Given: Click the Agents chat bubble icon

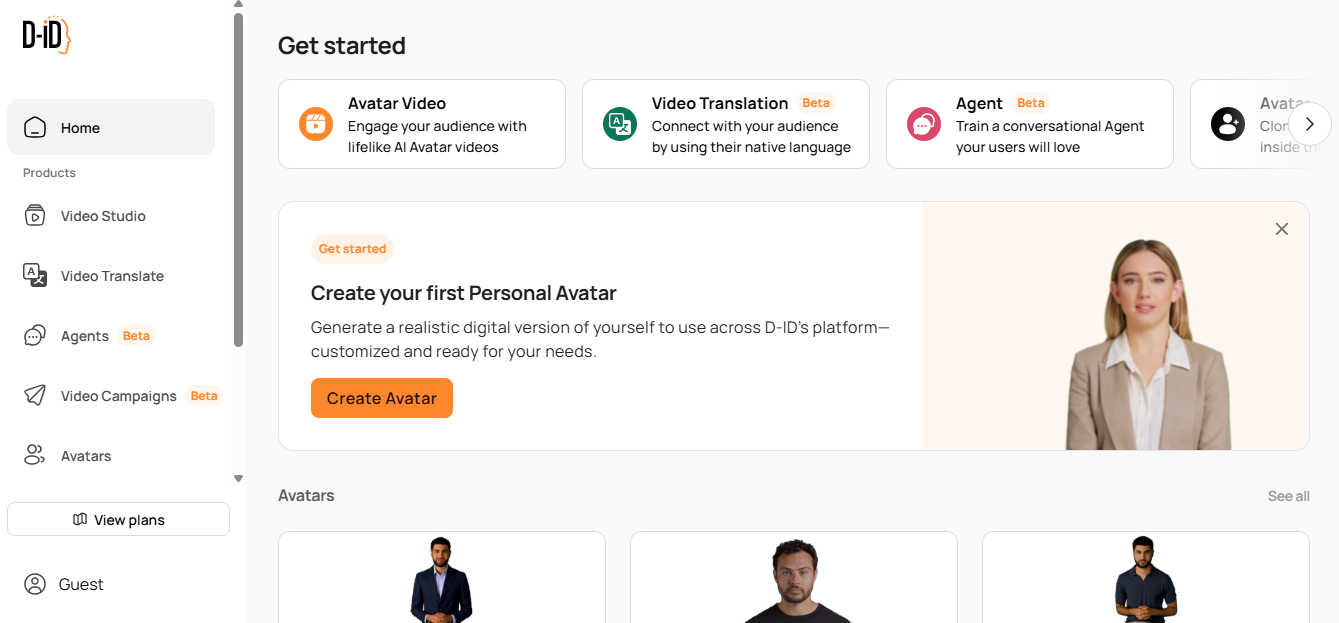Looking at the screenshot, I should click(35, 336).
